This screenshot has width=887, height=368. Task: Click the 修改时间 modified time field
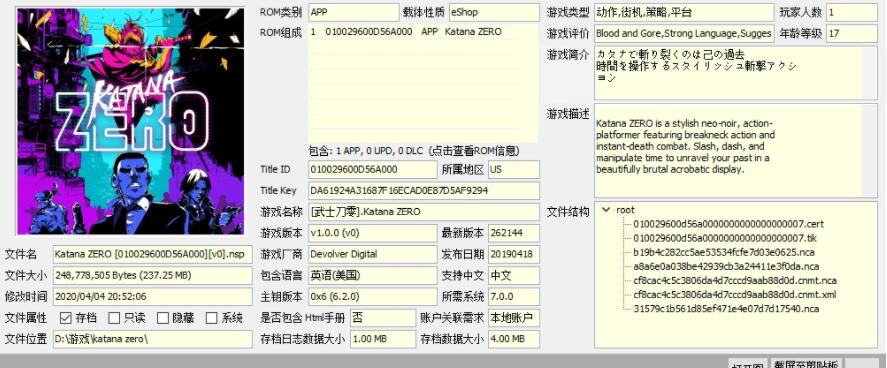click(x=153, y=297)
